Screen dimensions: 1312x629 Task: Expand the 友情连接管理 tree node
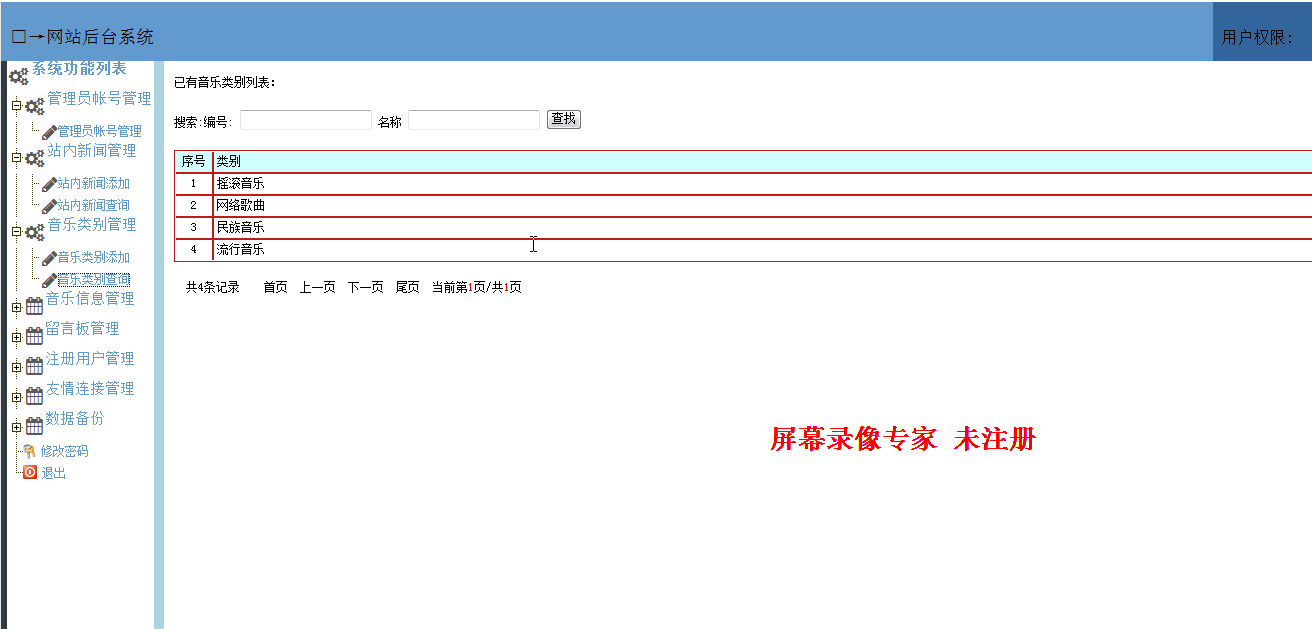[x=16, y=397]
